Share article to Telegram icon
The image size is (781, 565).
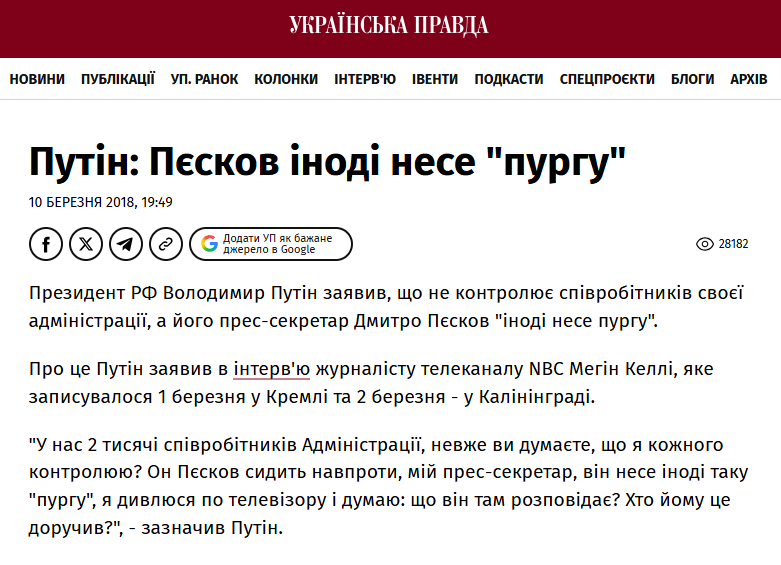click(x=126, y=244)
